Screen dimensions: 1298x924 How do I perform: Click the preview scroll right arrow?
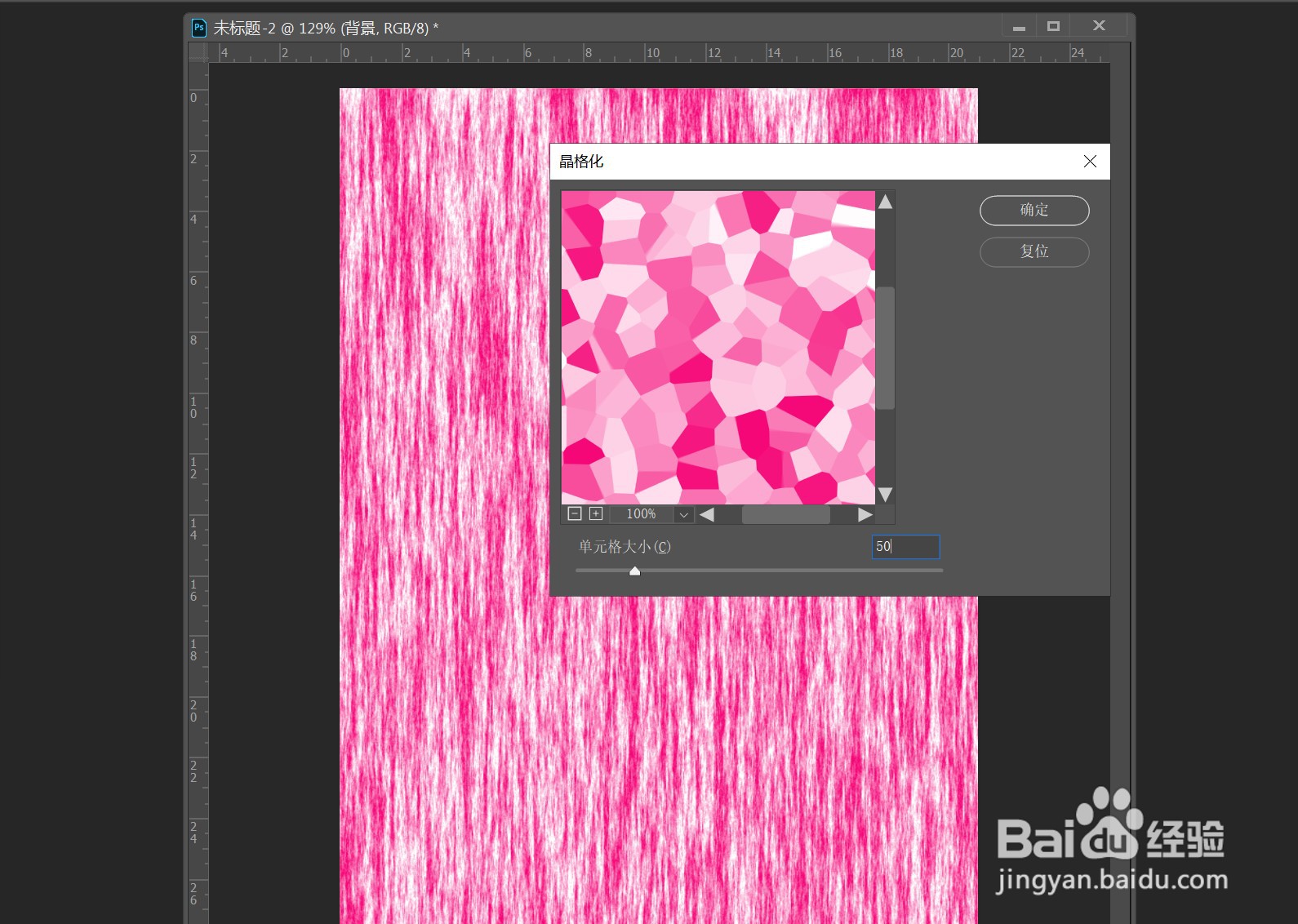tap(865, 514)
